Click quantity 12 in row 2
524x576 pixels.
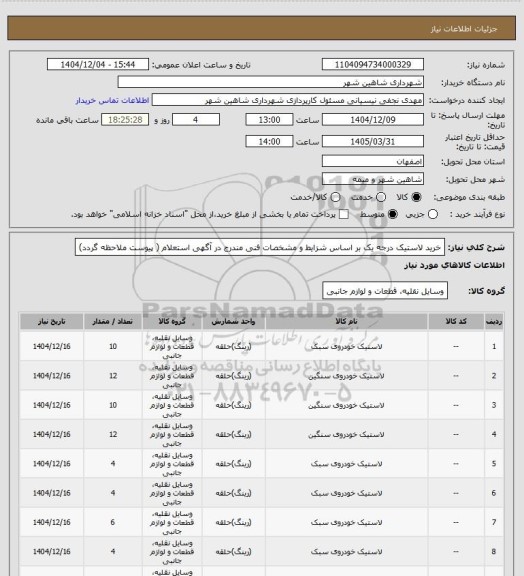113,376
